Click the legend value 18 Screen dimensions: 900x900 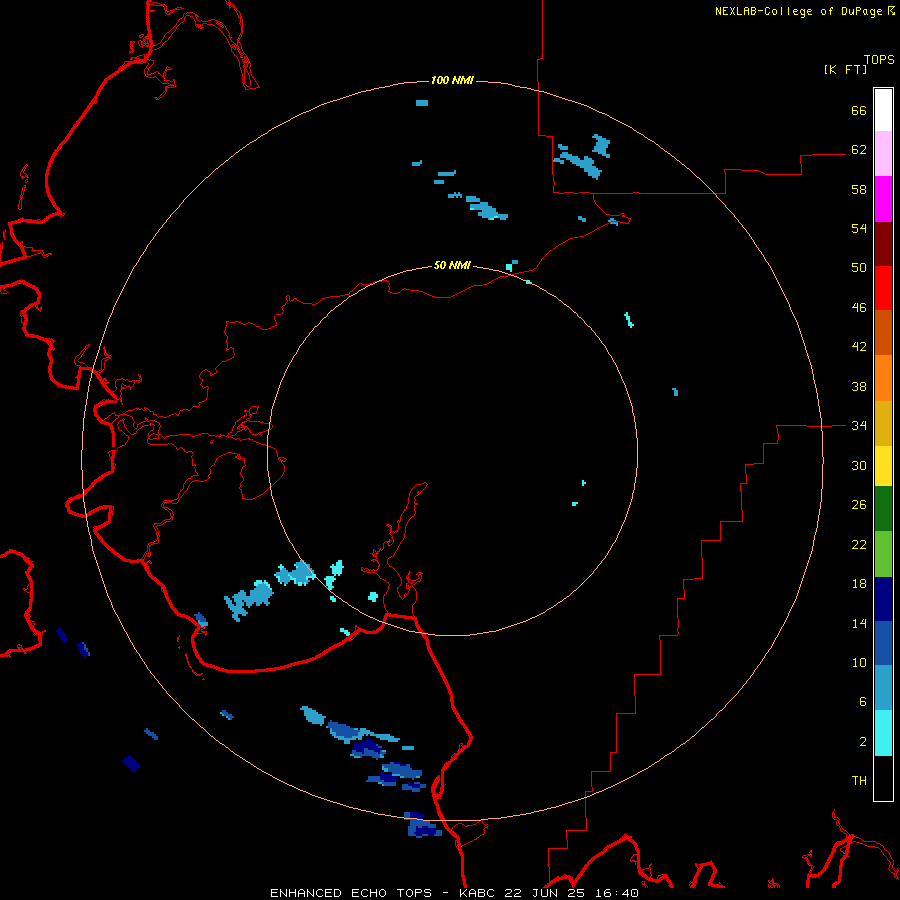tap(859, 584)
